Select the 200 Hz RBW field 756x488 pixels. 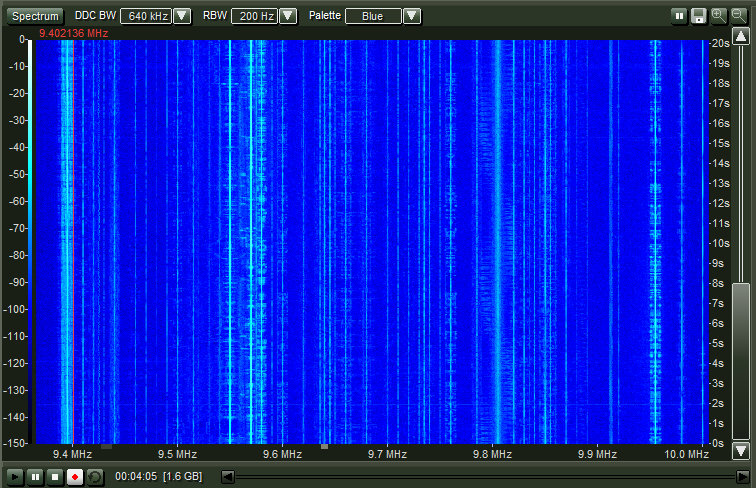[256, 16]
